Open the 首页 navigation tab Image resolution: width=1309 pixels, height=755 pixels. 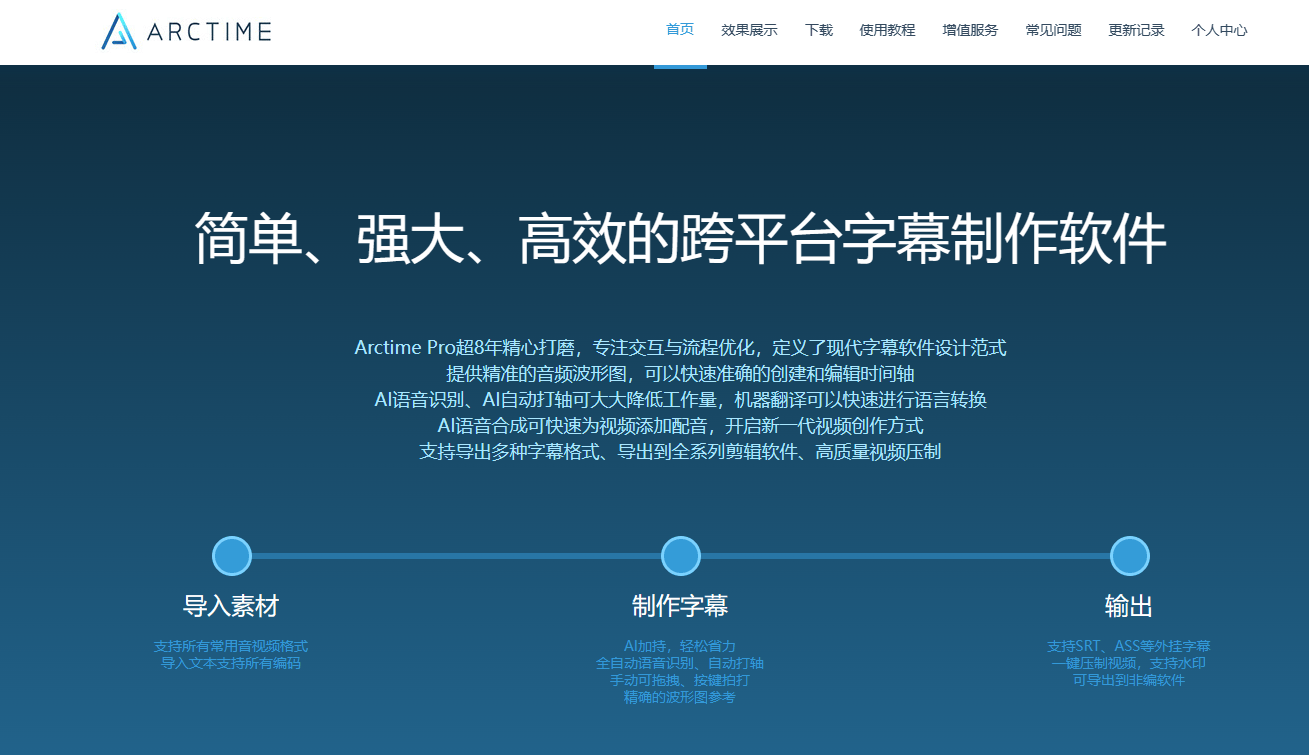pos(680,30)
